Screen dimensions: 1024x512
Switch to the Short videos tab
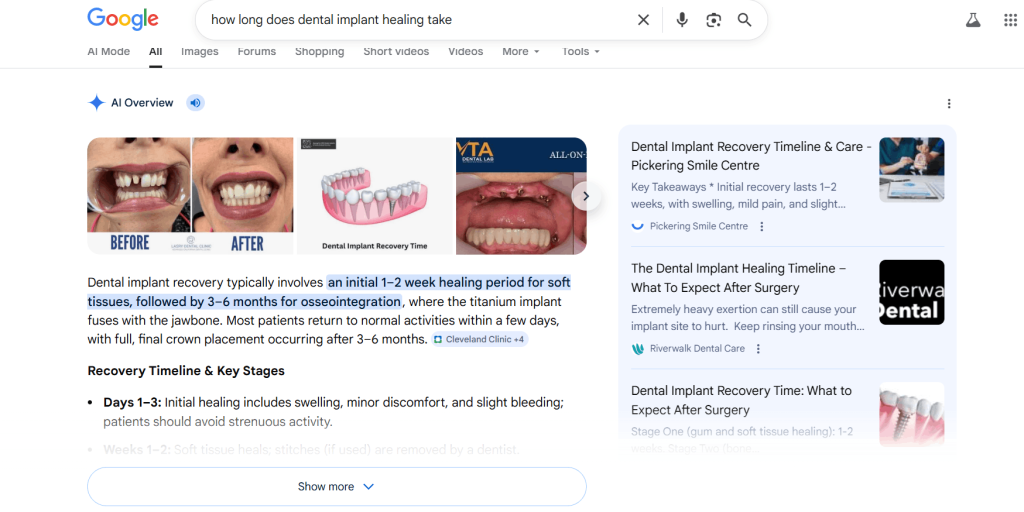396,52
